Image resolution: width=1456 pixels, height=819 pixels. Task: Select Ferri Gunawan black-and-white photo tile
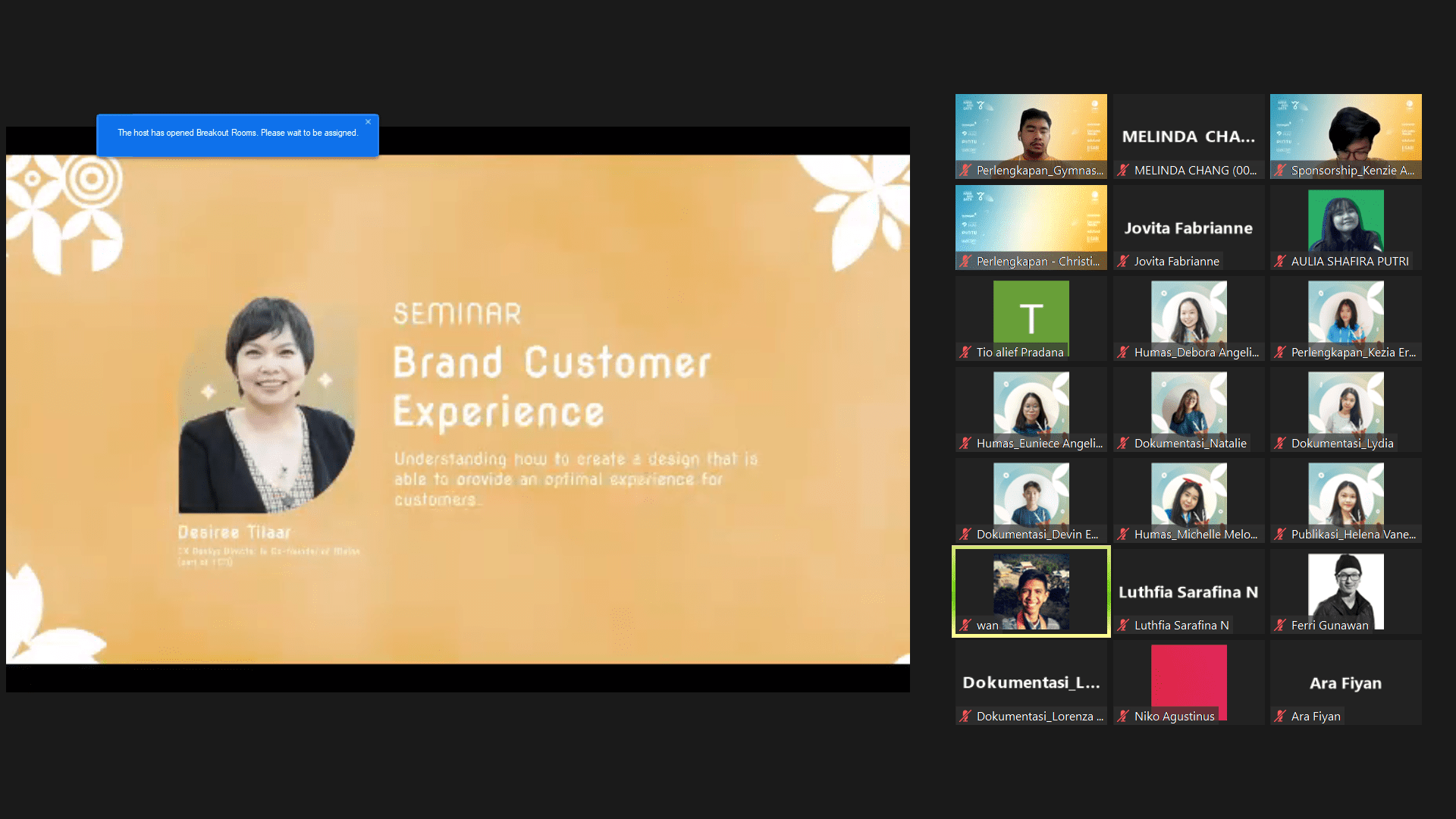point(1345,588)
